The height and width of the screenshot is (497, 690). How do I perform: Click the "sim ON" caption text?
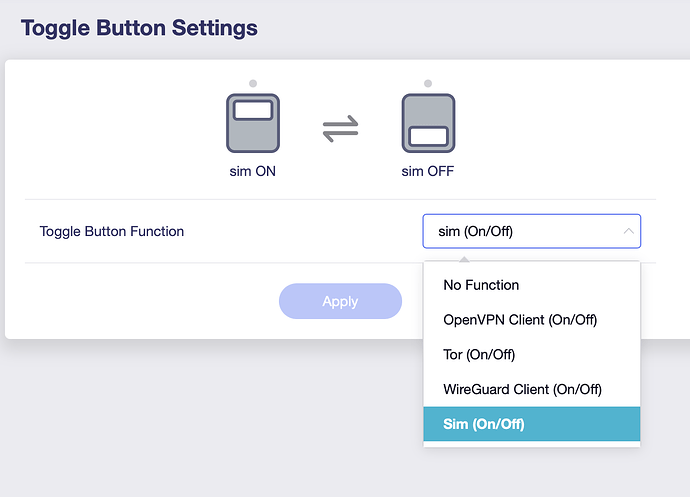(x=252, y=171)
